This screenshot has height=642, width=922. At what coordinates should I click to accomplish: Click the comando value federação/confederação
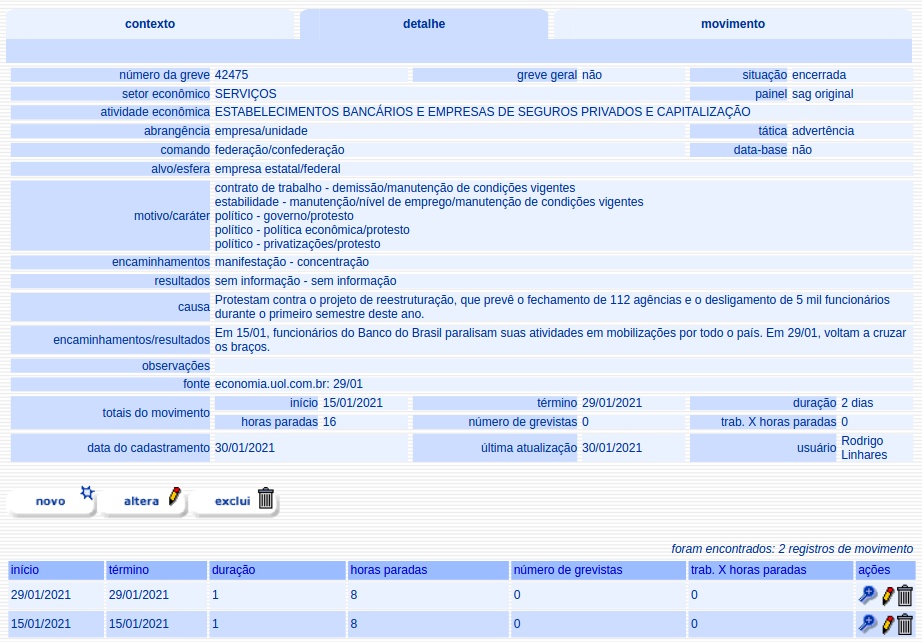point(279,150)
